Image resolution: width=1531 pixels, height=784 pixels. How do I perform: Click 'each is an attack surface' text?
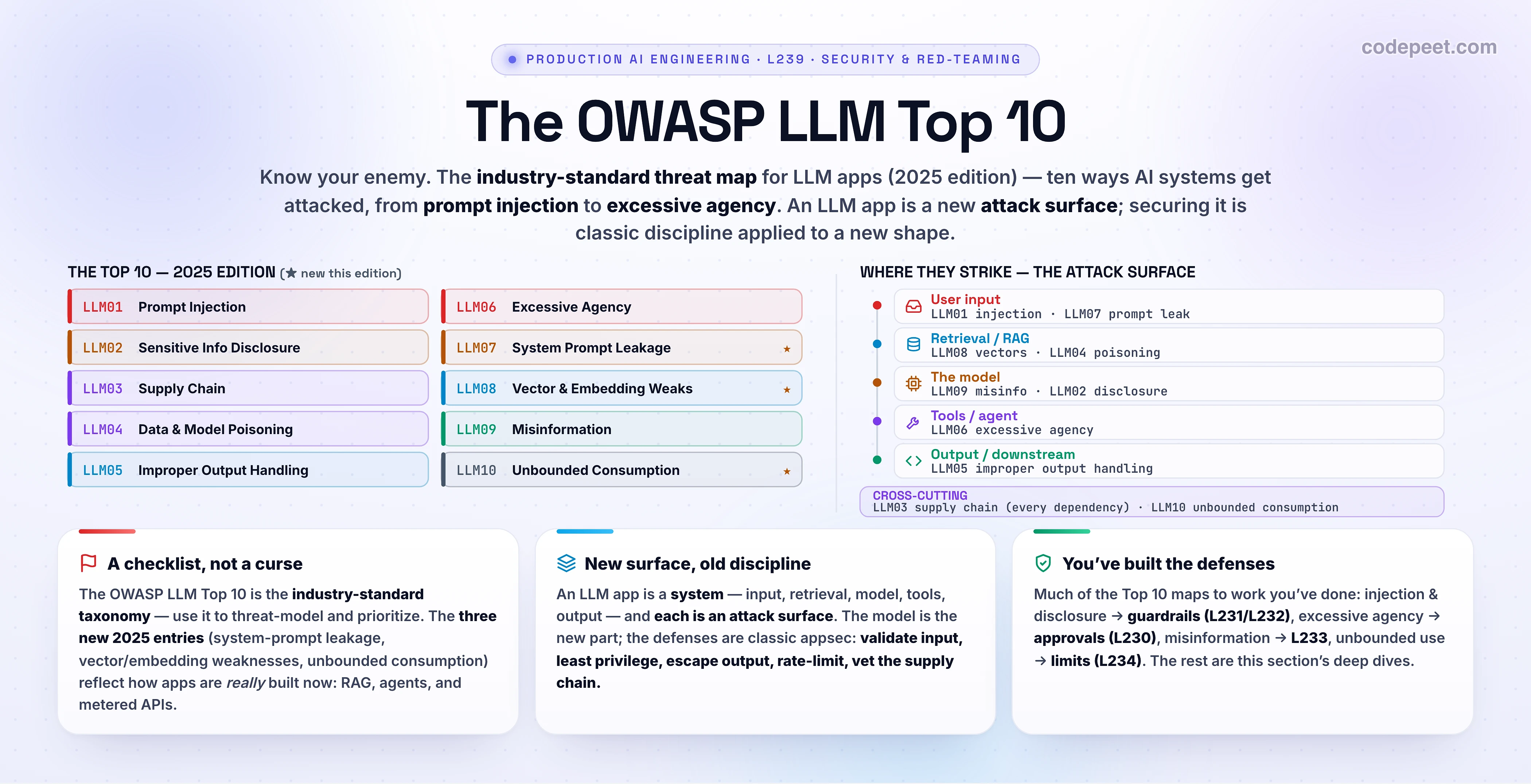[x=744, y=616]
